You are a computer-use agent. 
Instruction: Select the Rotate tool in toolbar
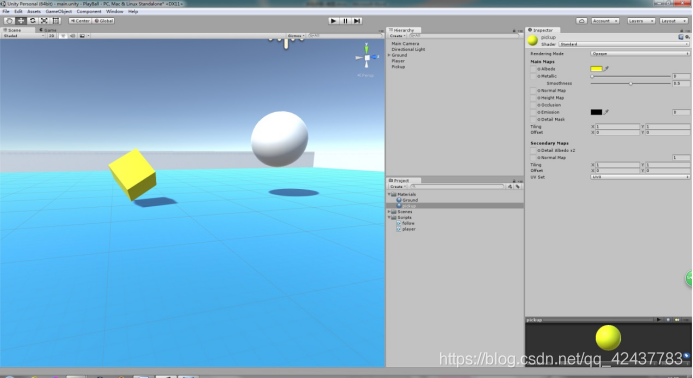32,21
